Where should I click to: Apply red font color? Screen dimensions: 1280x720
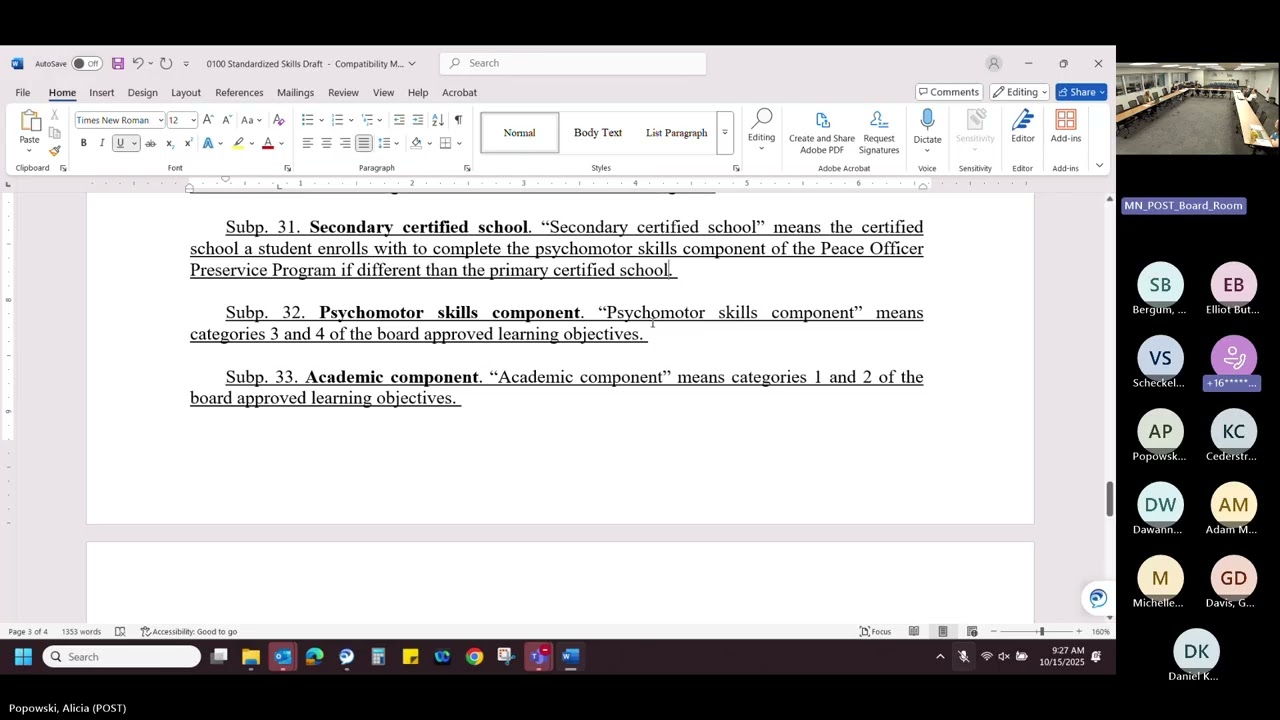[268, 143]
